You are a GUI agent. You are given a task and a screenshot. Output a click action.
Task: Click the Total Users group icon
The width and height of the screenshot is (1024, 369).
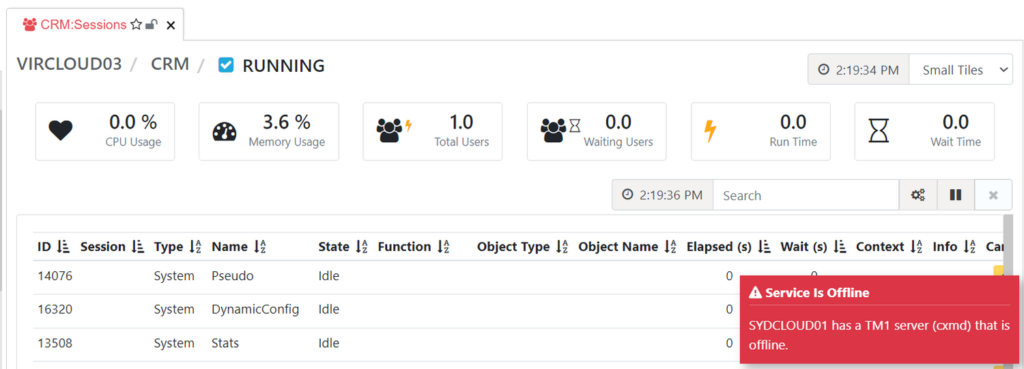pyautogui.click(x=394, y=131)
